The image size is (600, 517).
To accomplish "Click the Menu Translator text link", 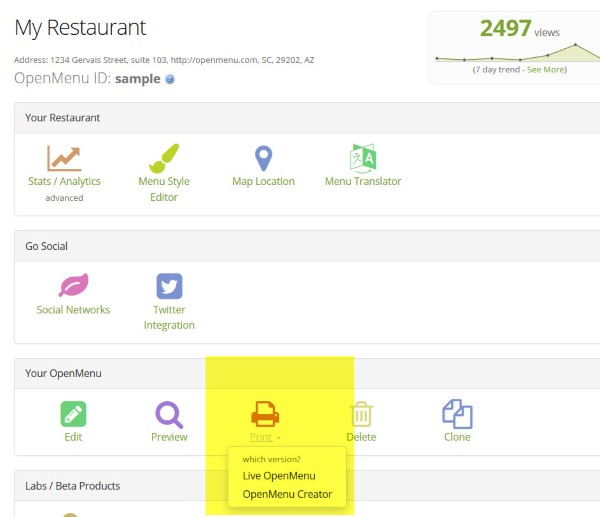I will tap(363, 182).
